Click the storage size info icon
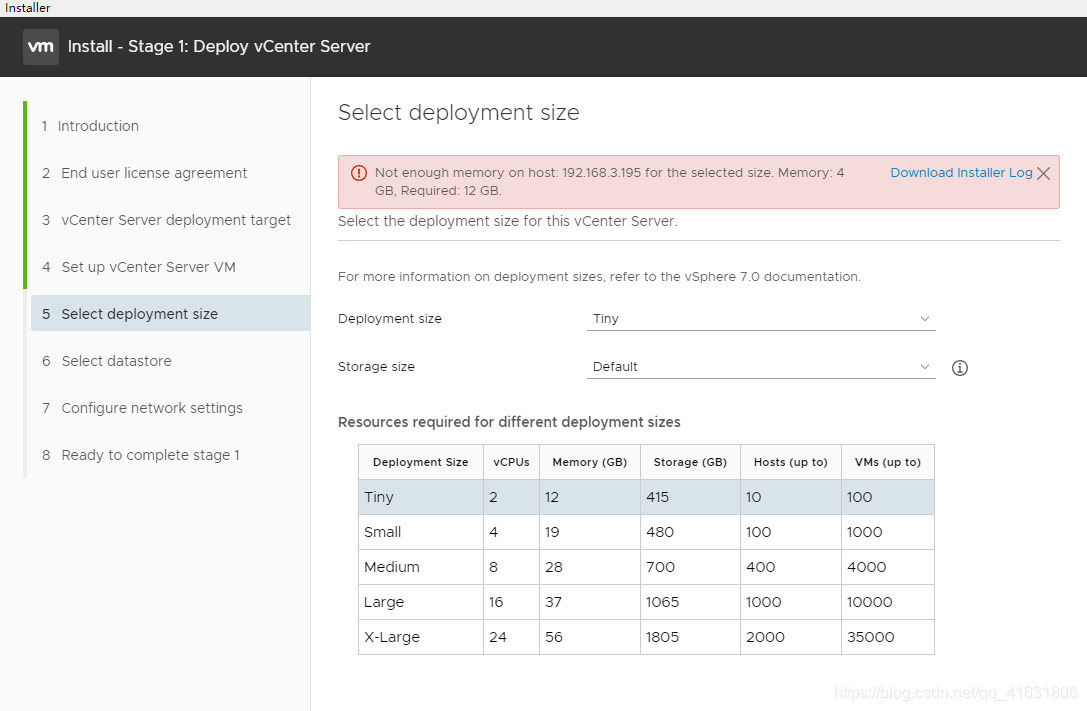This screenshot has width=1087, height=711. [960, 368]
